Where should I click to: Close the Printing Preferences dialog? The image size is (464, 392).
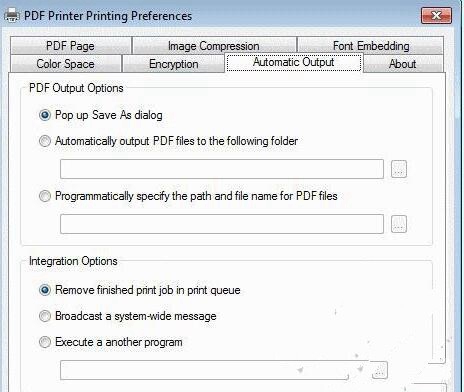click(436, 15)
